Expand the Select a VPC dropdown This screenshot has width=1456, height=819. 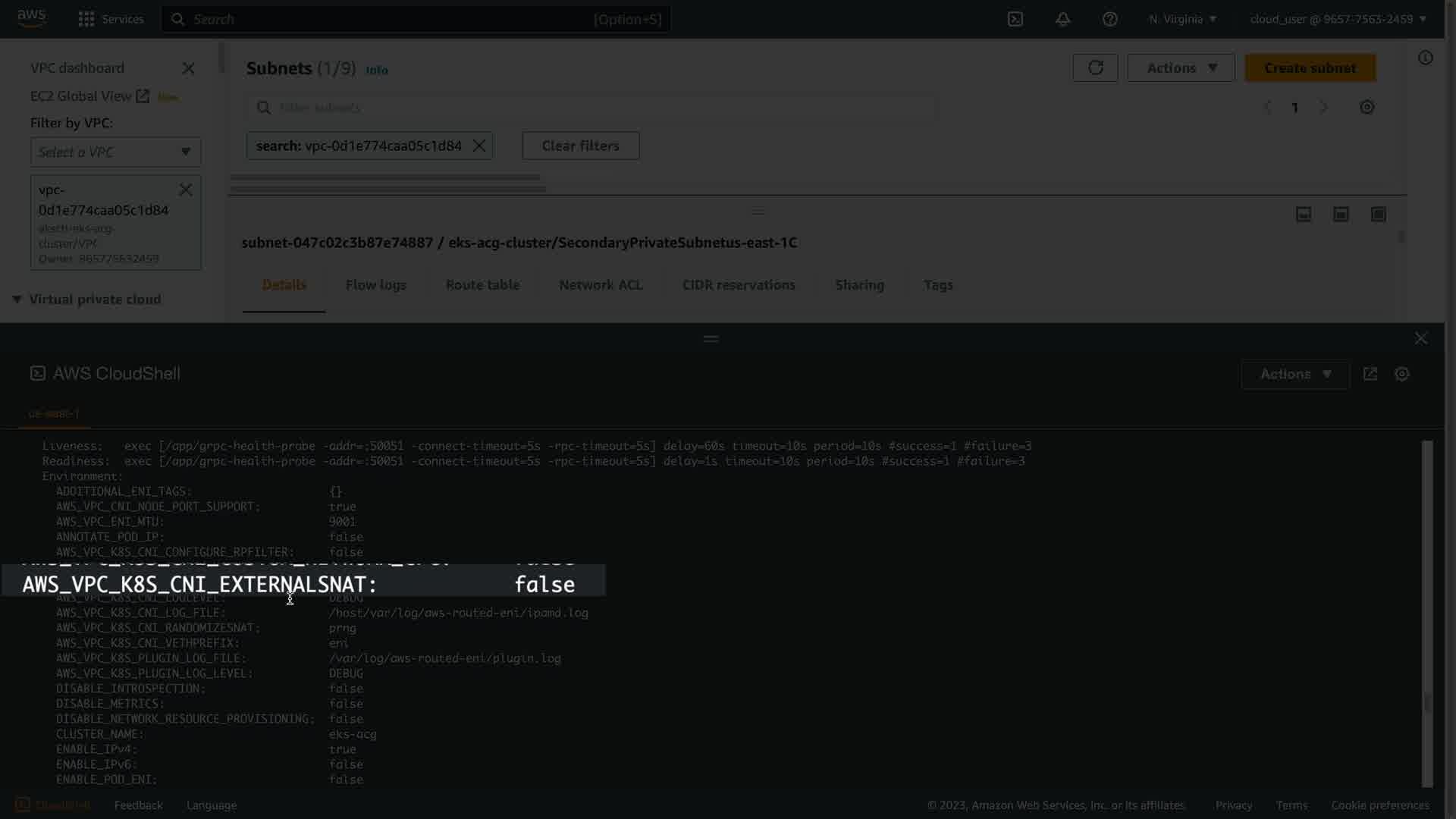tap(115, 152)
